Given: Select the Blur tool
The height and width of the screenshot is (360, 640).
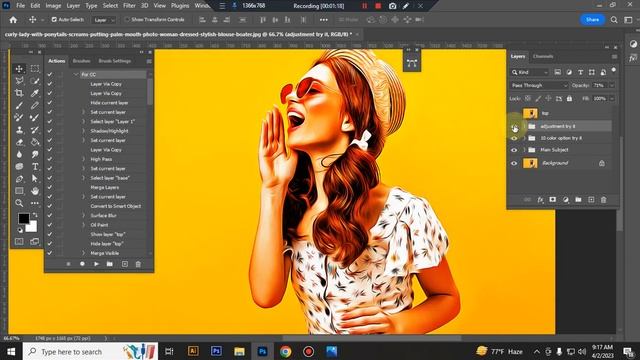Looking at the screenshot, I should [19, 154].
